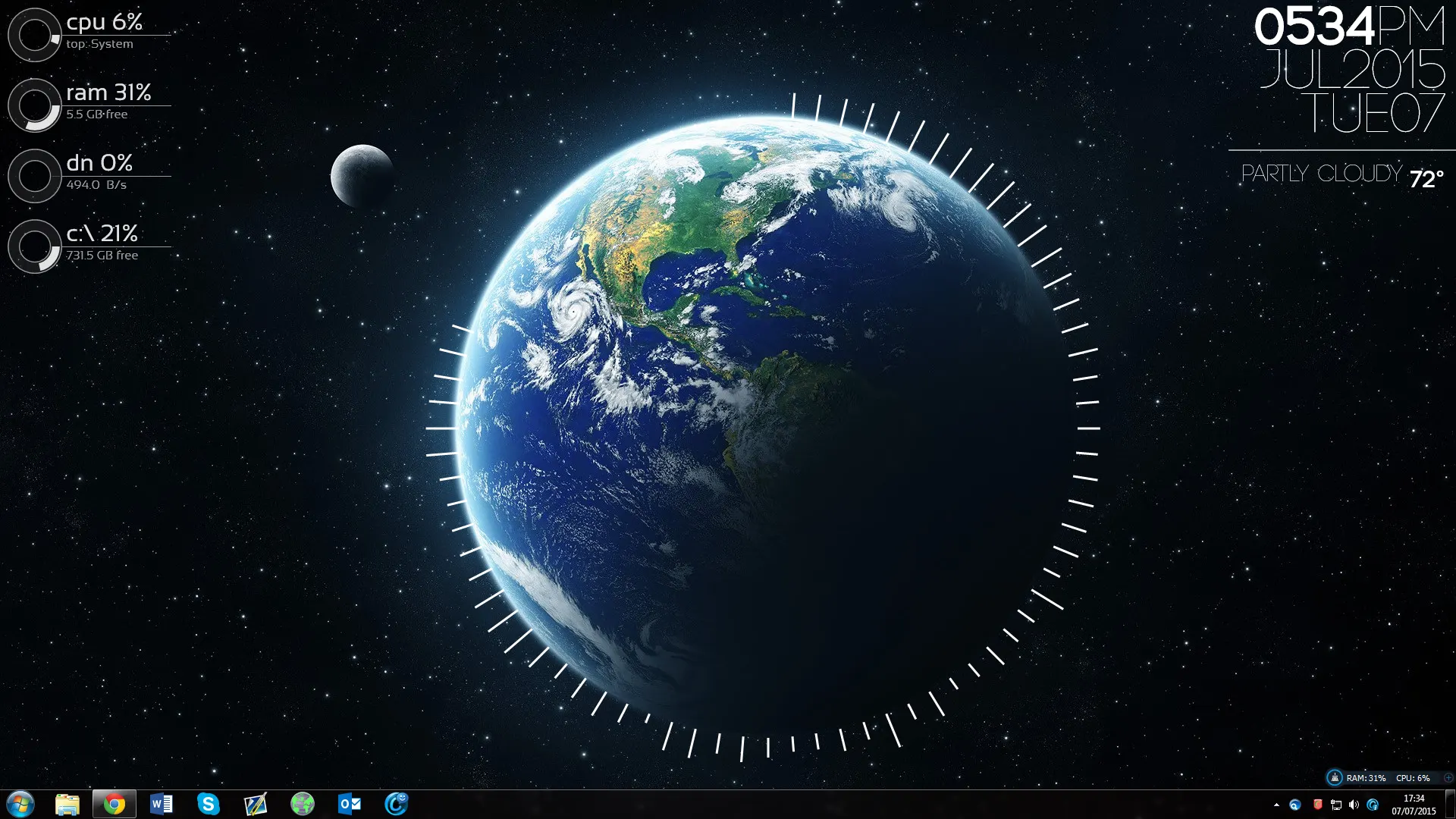The height and width of the screenshot is (819, 1456).
Task: Show hidden system tray icons
Action: point(1276,805)
